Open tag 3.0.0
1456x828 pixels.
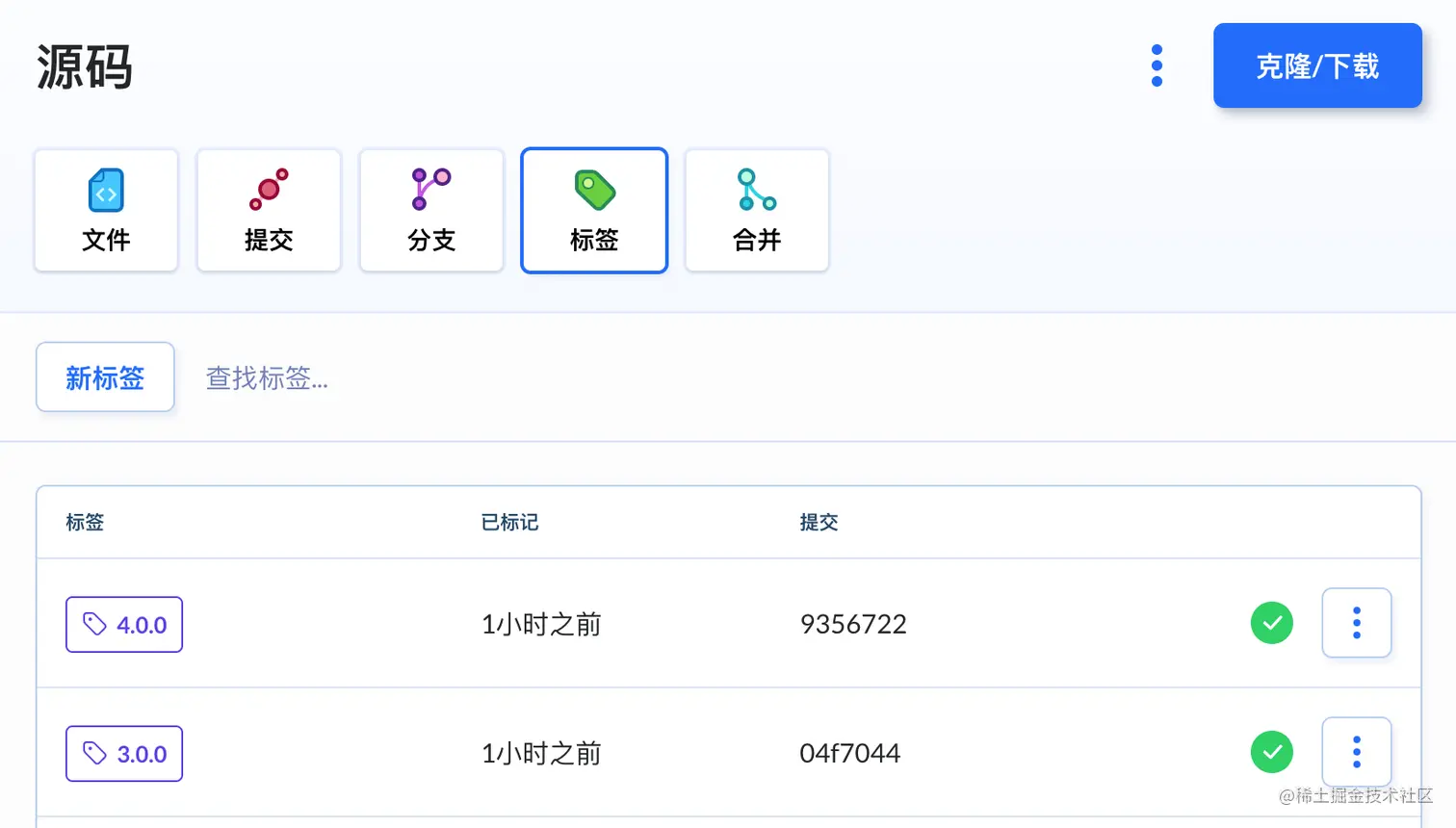tap(124, 753)
